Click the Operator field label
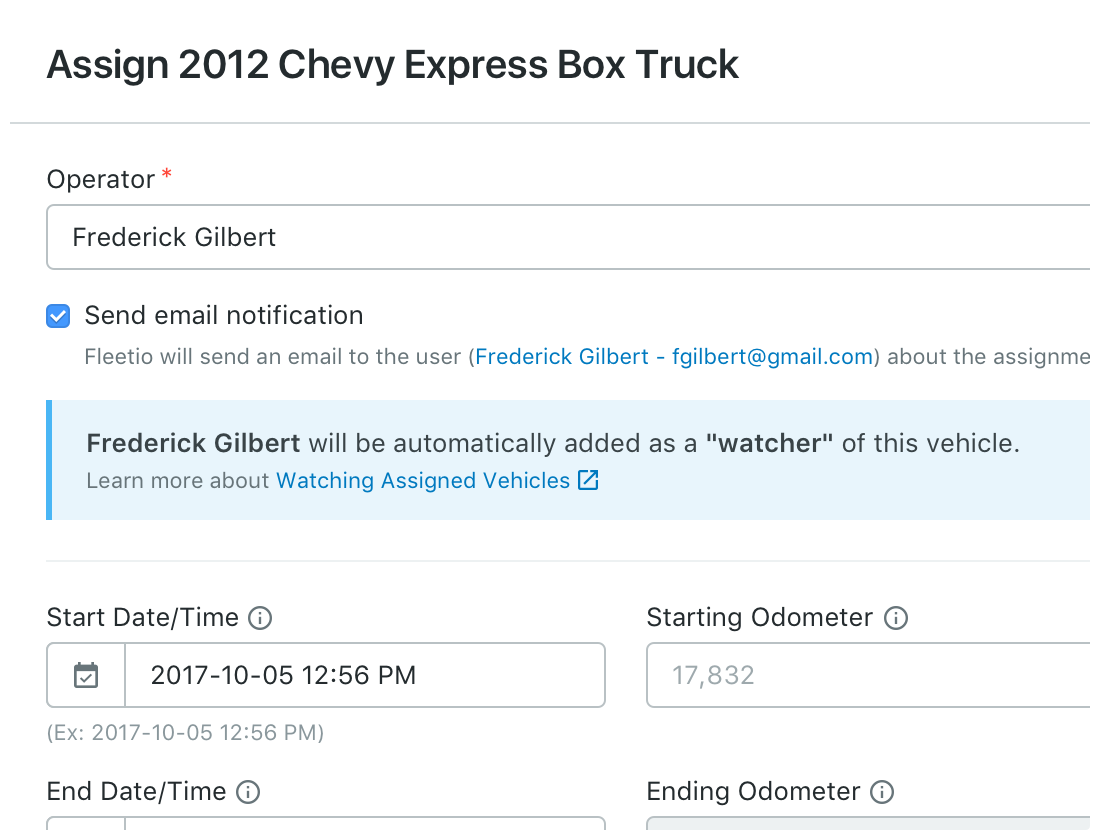The image size is (1100, 840). [x=101, y=180]
